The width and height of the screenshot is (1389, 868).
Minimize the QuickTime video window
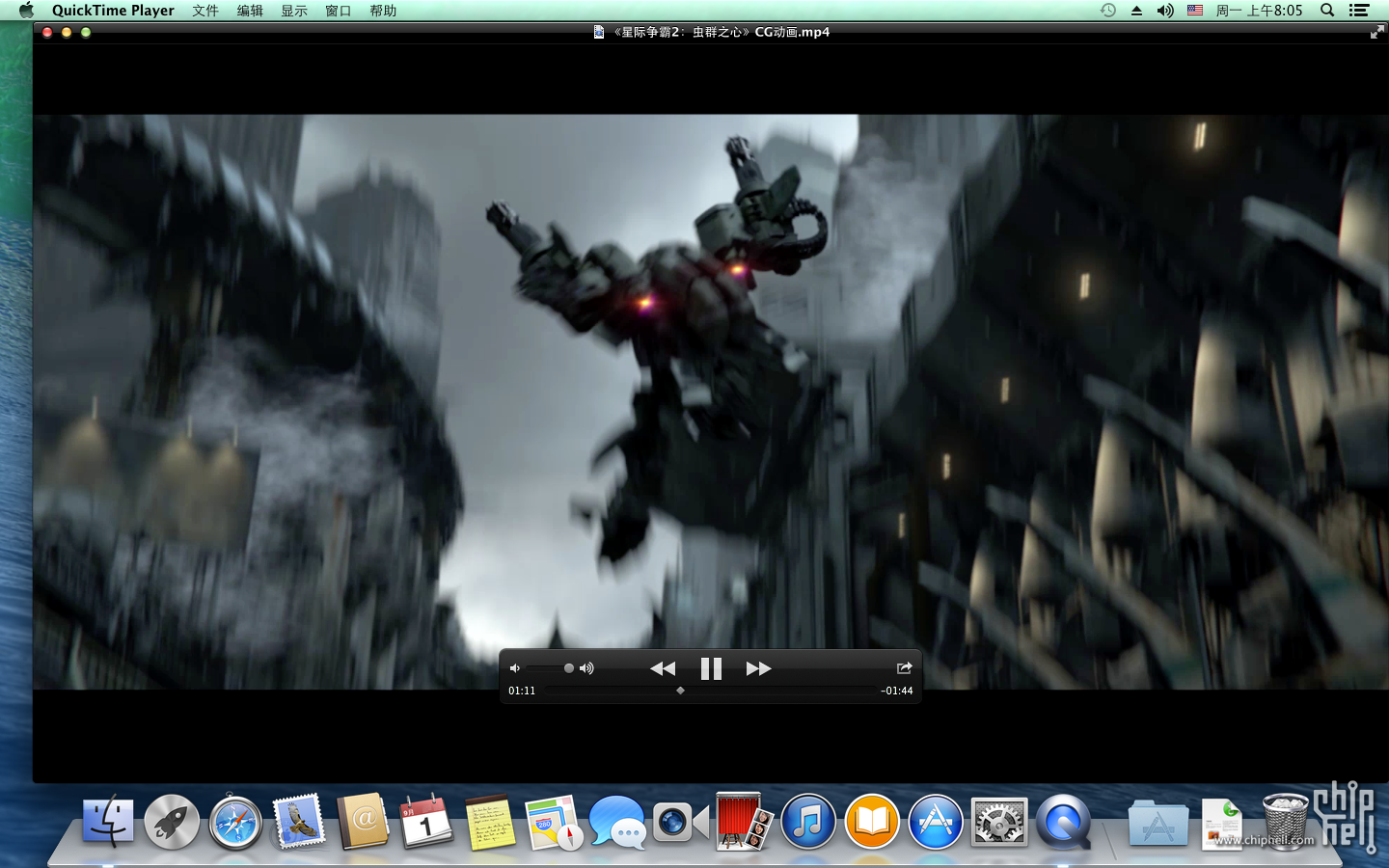[x=67, y=32]
